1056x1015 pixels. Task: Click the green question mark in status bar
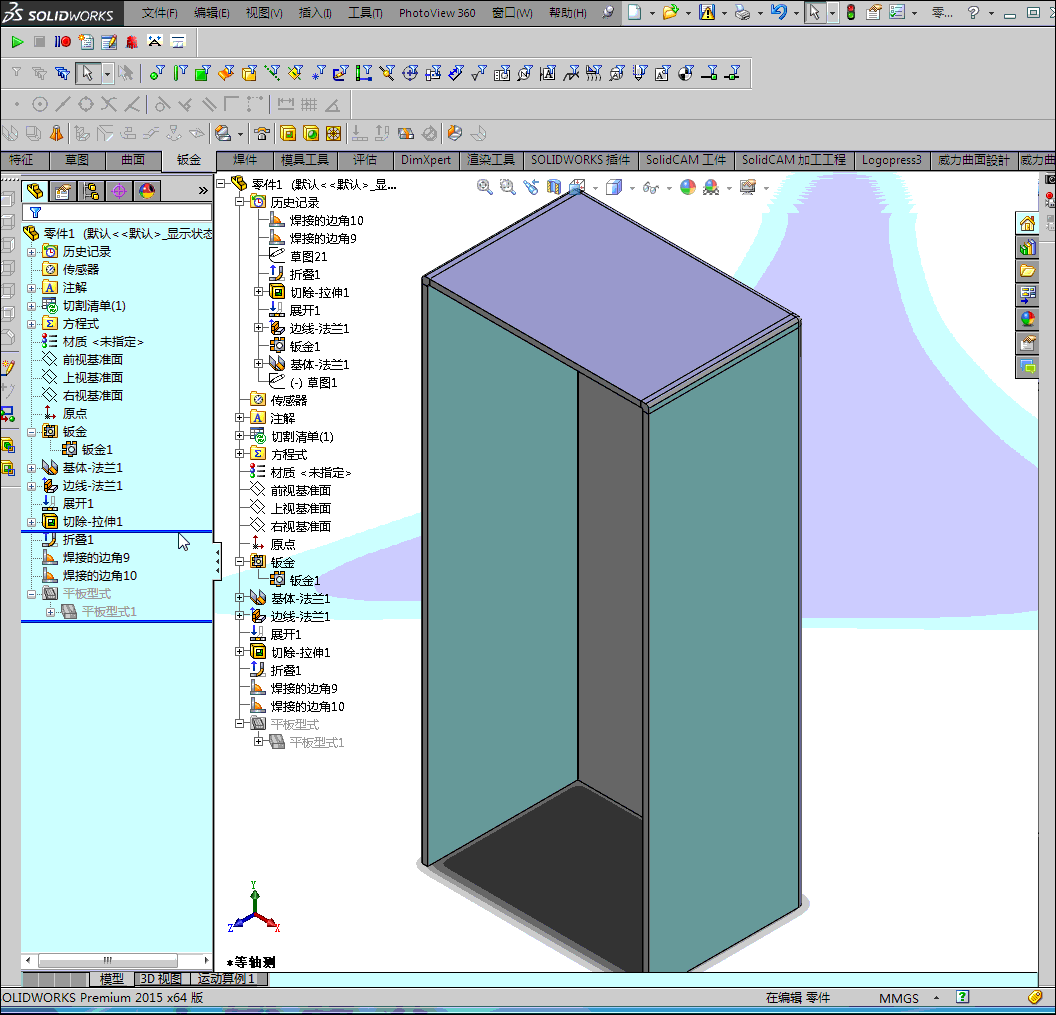pyautogui.click(x=963, y=997)
